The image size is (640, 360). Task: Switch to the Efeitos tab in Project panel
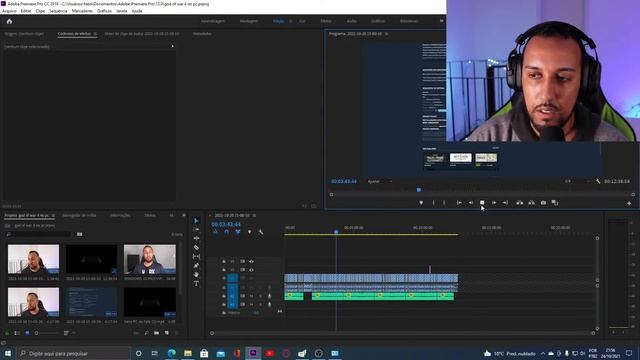pyautogui.click(x=150, y=215)
